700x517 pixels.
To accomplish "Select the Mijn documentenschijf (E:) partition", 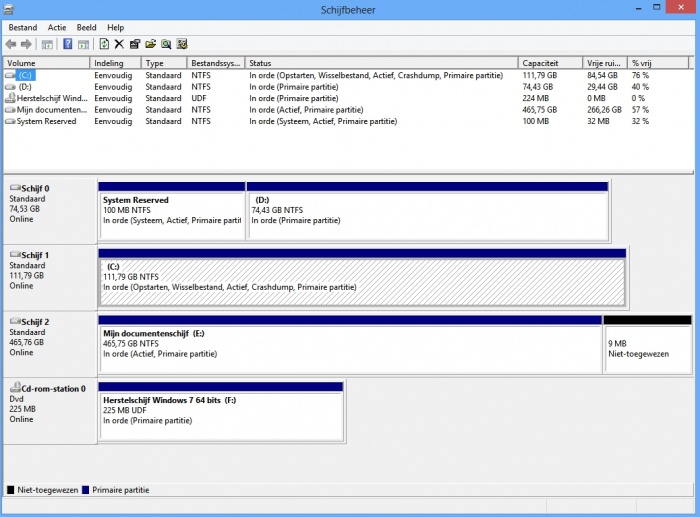I will (350, 347).
